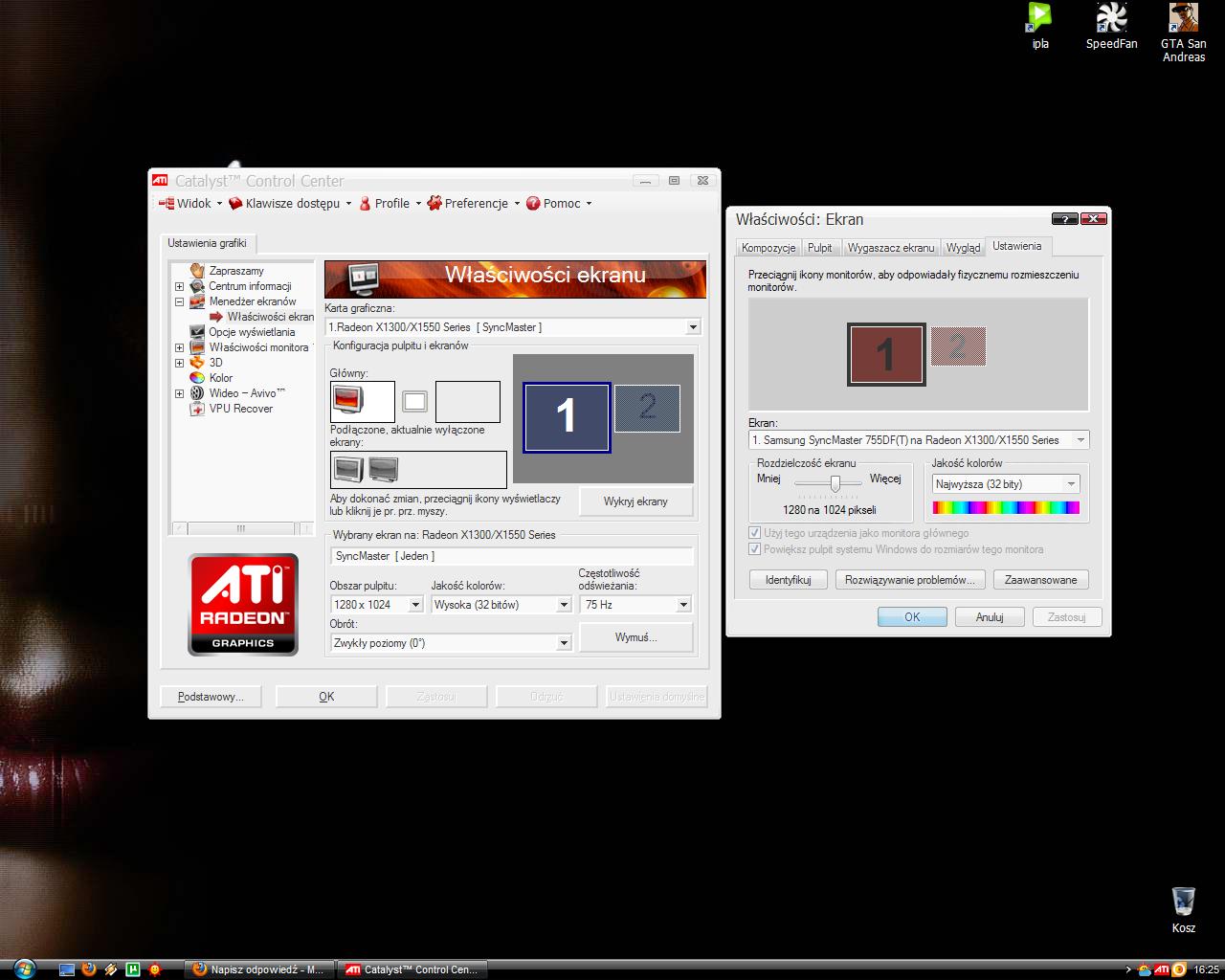The width and height of the screenshot is (1225, 980).
Task: Select monitor 2 in the Catalyst layout preview
Action: 647,408
